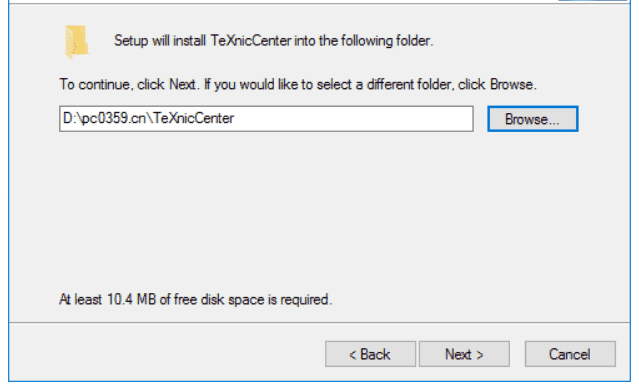Click the "10.4 MB" size value

coord(131,300)
